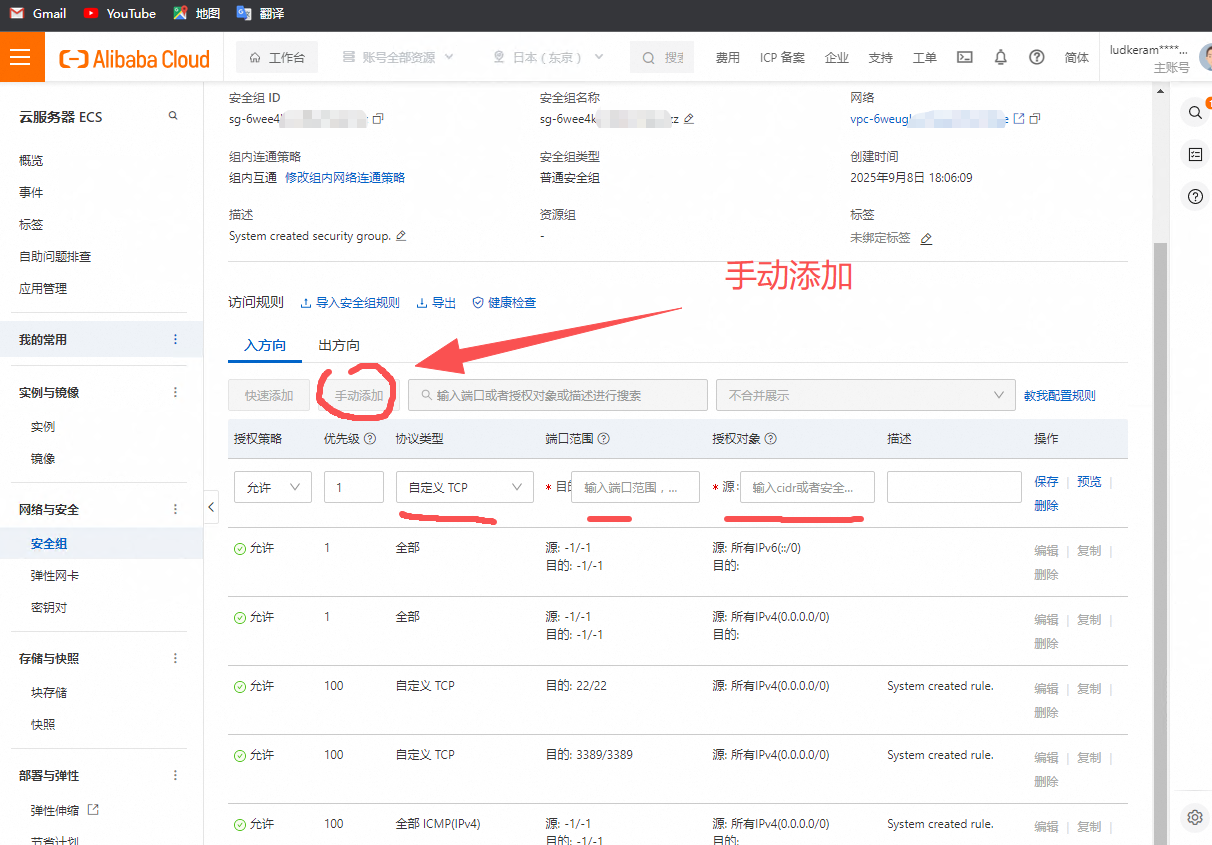The height and width of the screenshot is (845, 1212).
Task: Click the search icon beside 云服务器 ECS
Action: (173, 116)
